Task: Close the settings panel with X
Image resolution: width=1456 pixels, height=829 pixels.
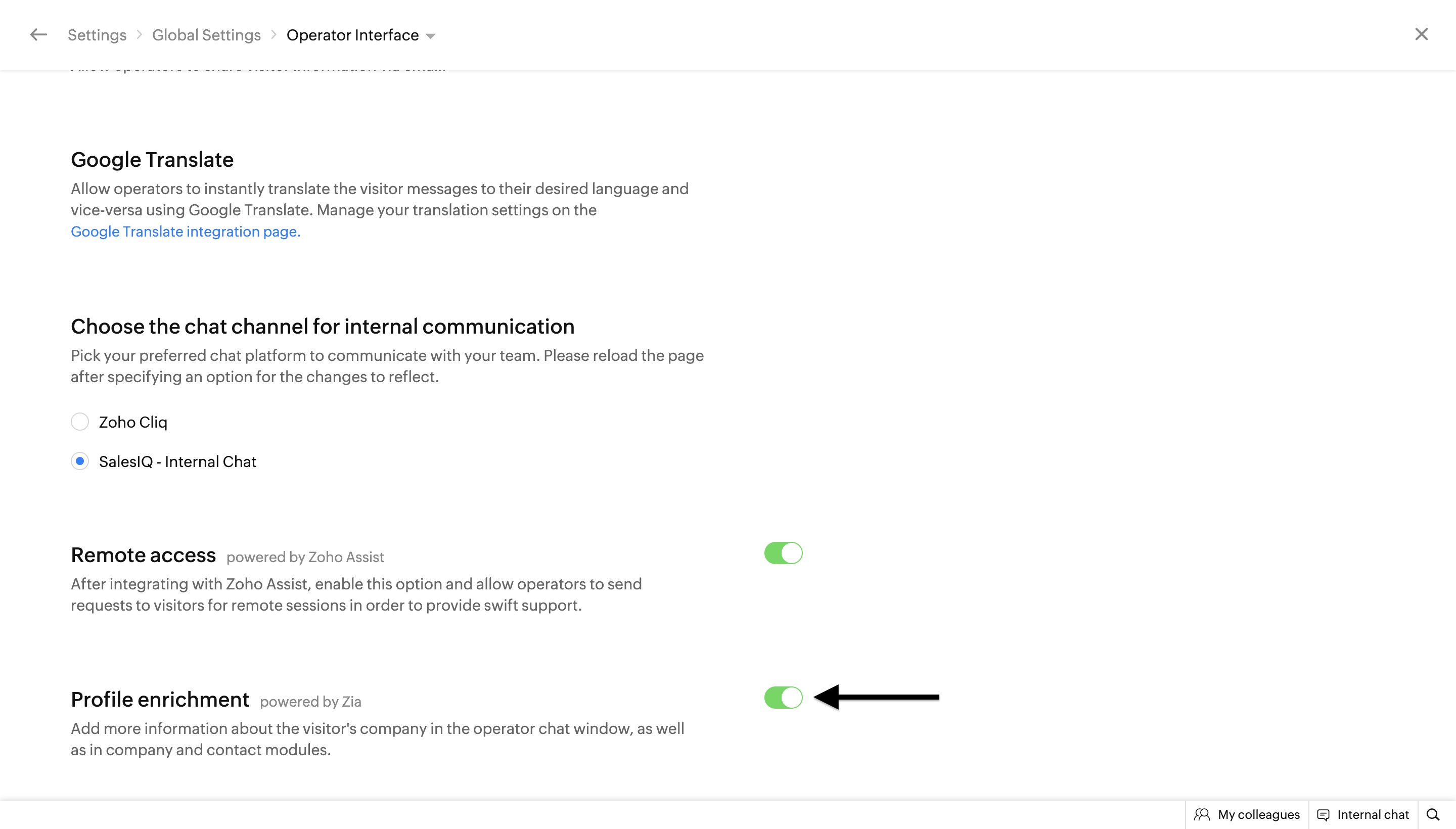Action: coord(1421,34)
